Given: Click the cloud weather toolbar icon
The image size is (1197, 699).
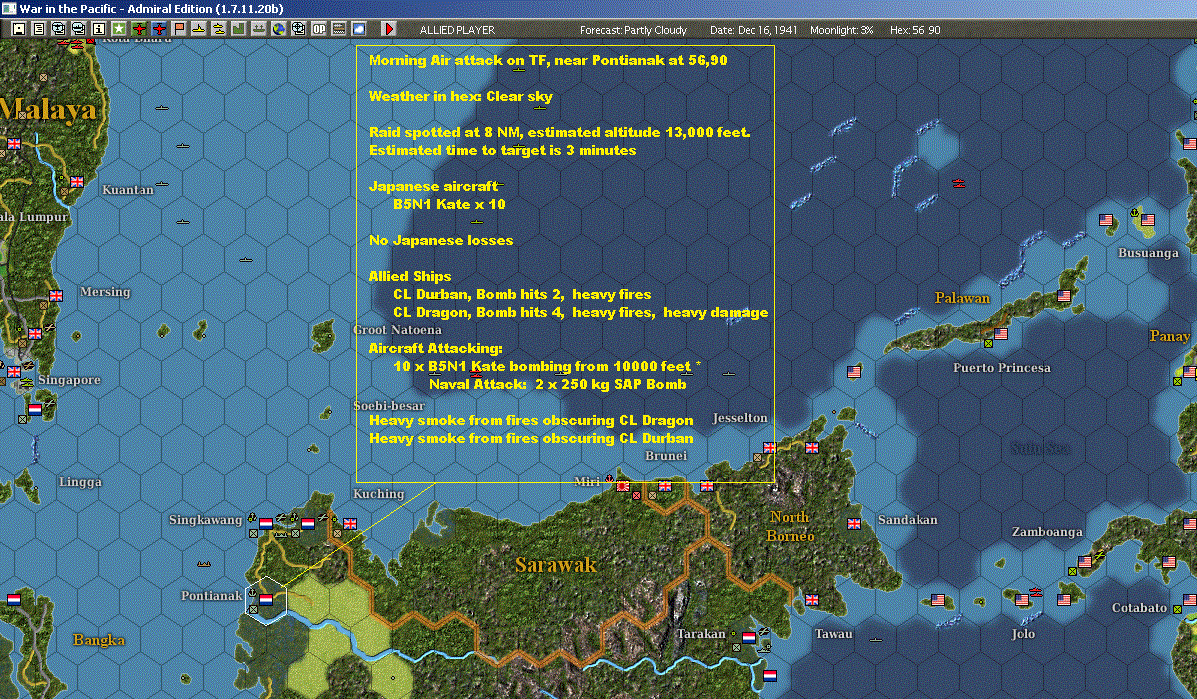Looking at the screenshot, I should click(359, 29).
